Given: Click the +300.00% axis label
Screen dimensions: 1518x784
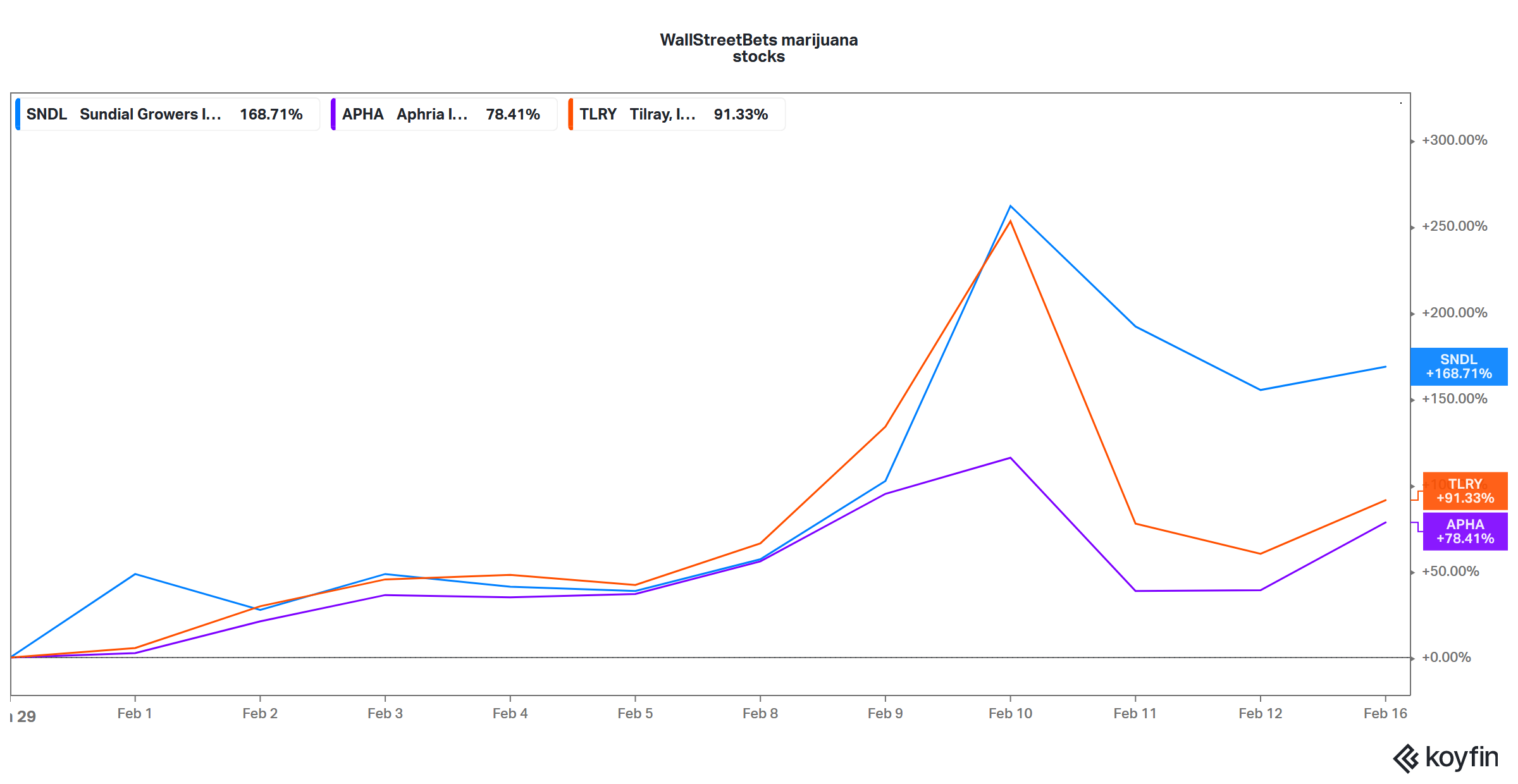Looking at the screenshot, I should tap(1455, 140).
